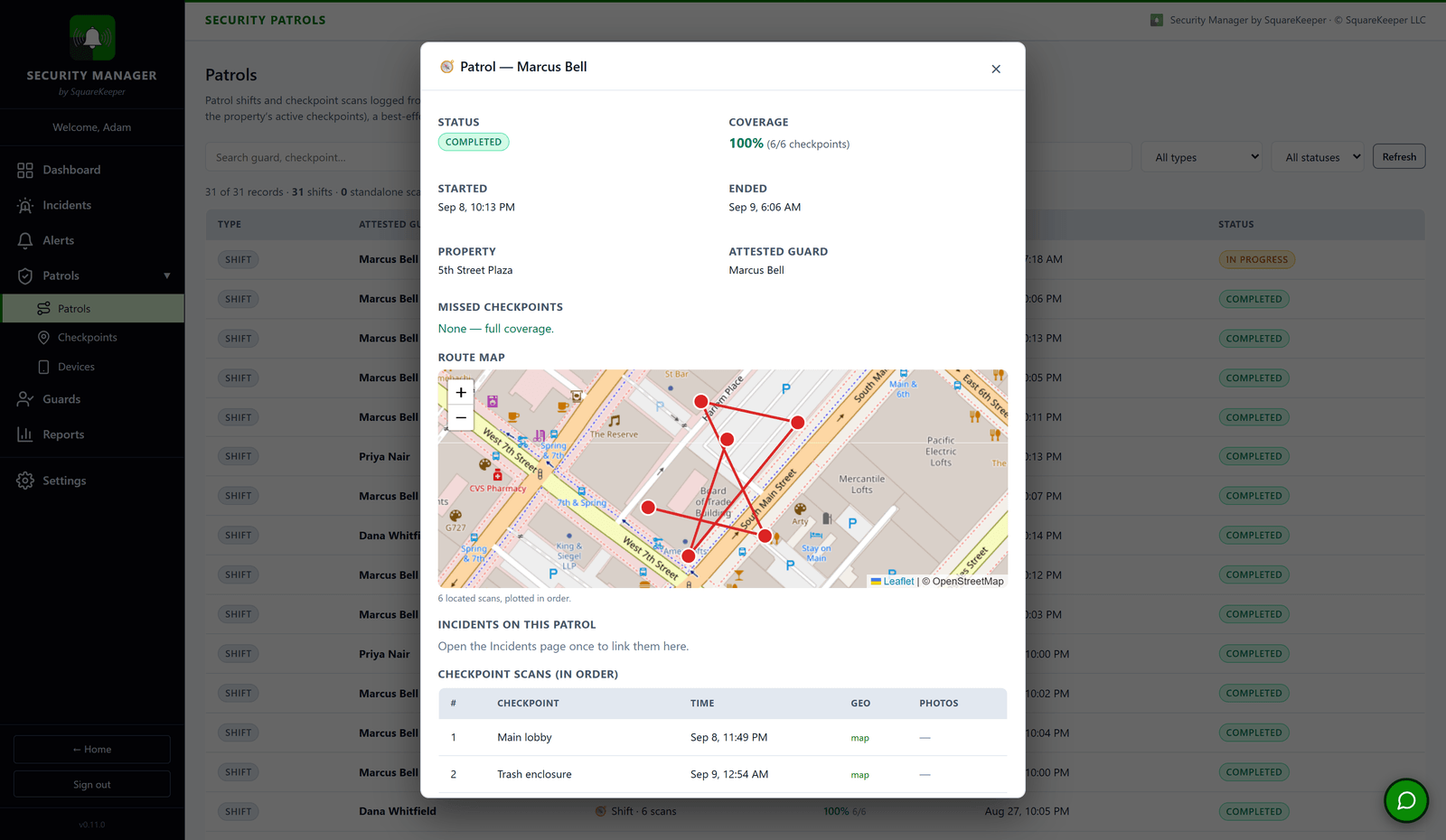The image size is (1446, 840).
Task: Click the patrol compass icon in dialog title
Action: (446, 67)
